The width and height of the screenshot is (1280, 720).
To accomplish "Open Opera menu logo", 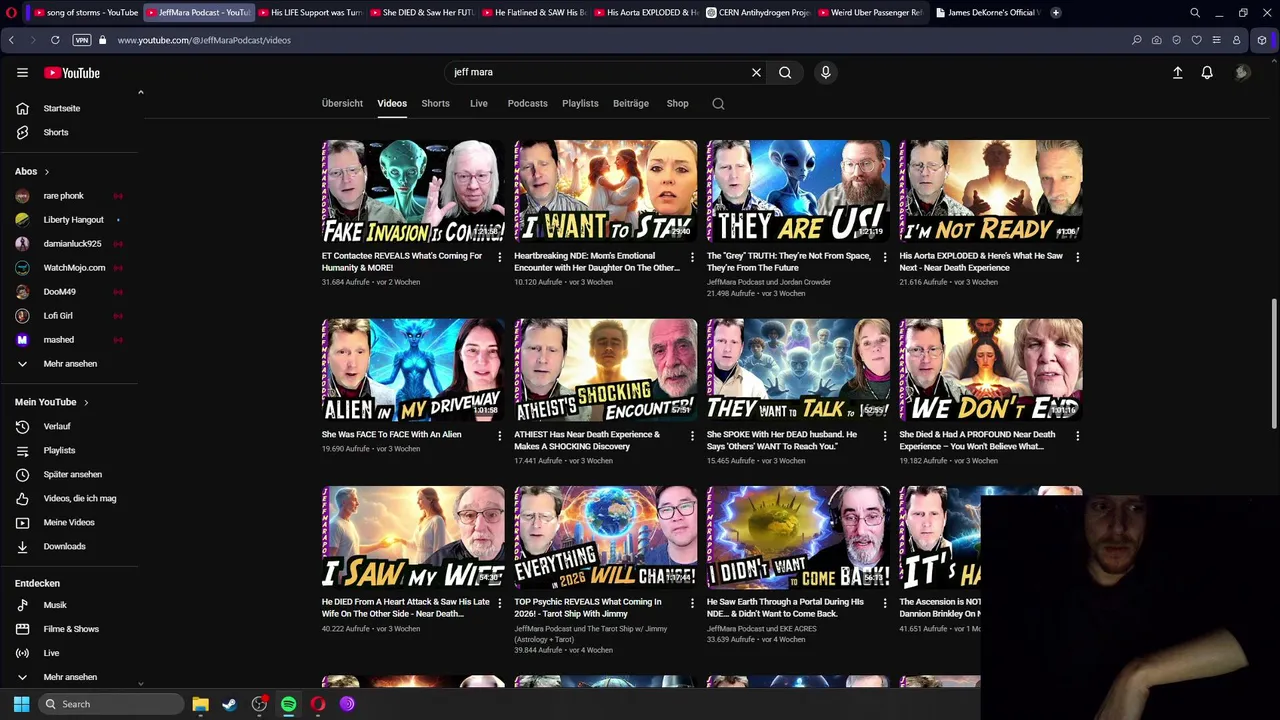I will click(11, 13).
